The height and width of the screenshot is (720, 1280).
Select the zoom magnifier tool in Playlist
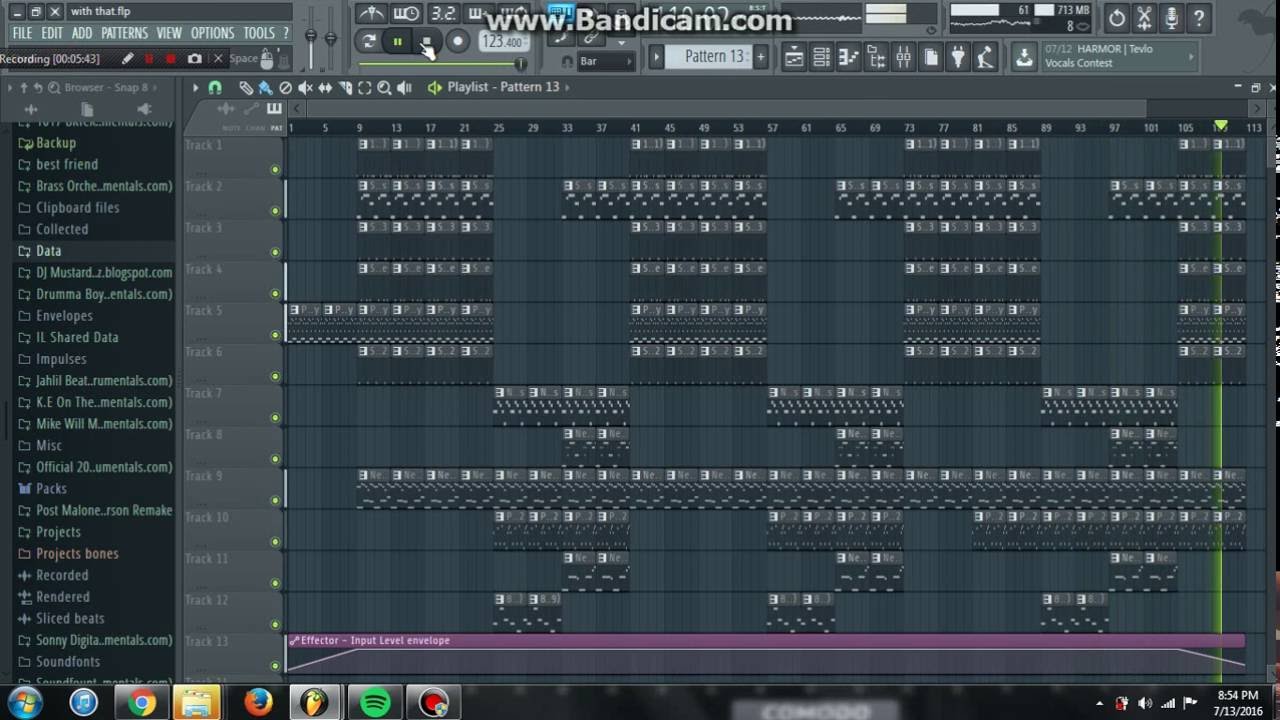[384, 88]
